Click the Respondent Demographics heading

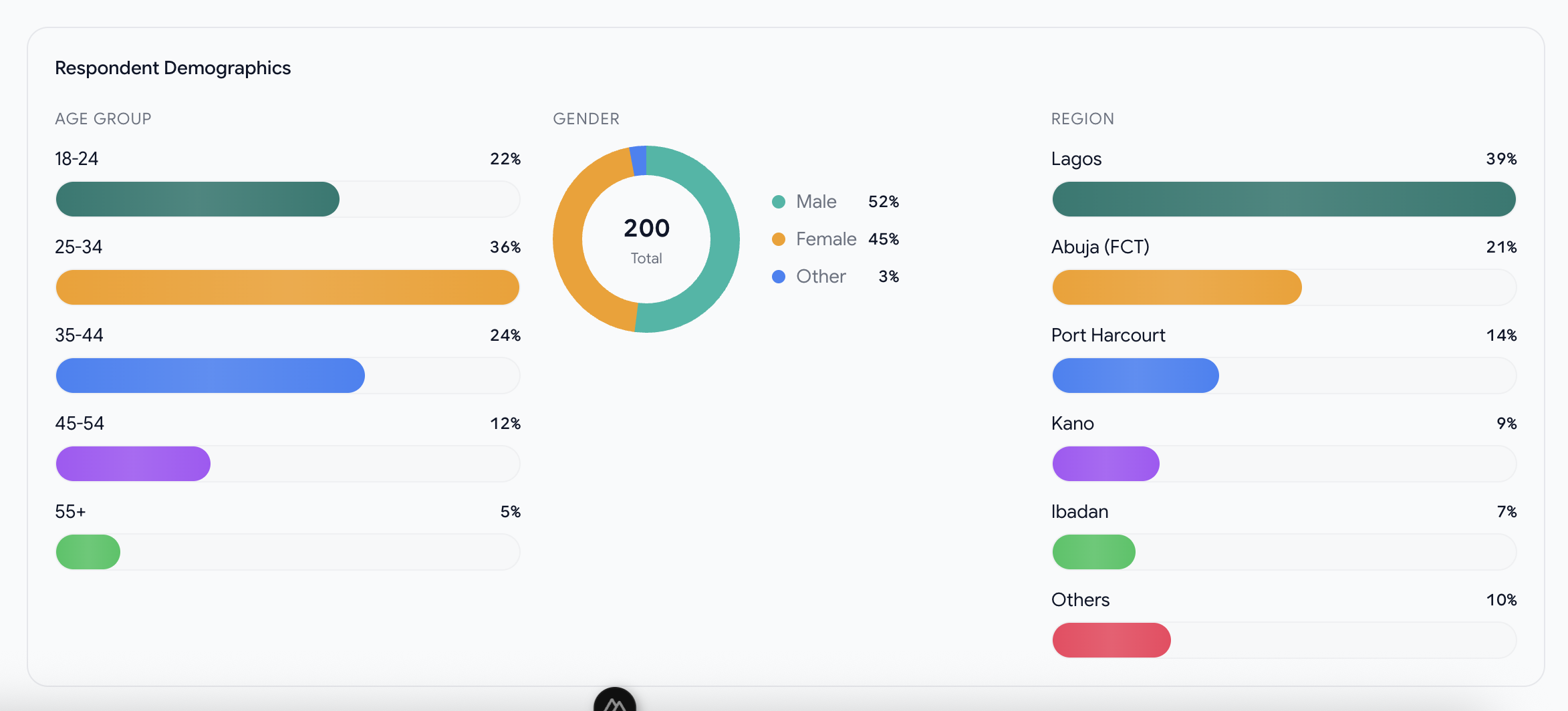(x=172, y=68)
